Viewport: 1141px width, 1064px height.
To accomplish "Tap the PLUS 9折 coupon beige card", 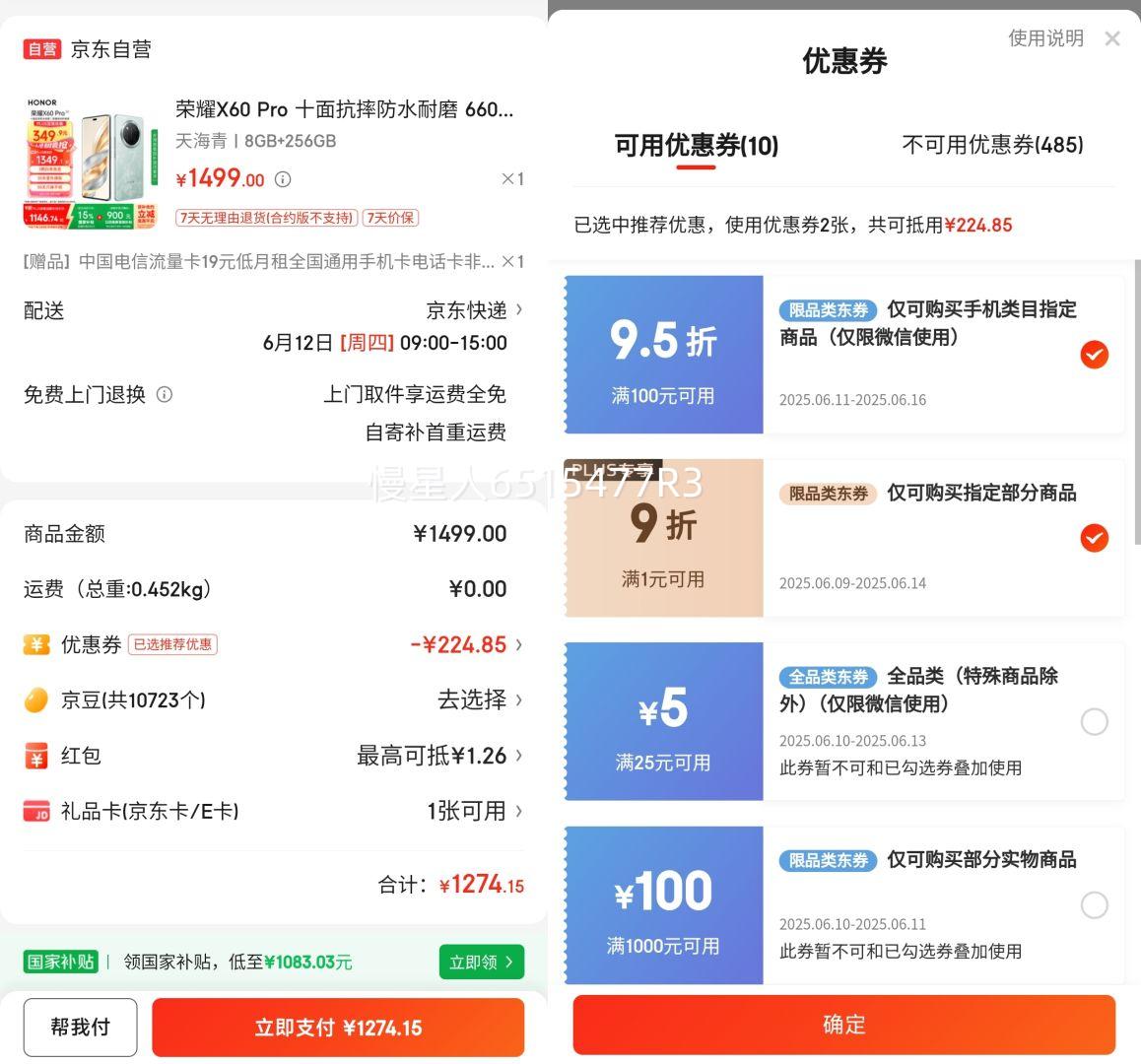I will pos(664,538).
